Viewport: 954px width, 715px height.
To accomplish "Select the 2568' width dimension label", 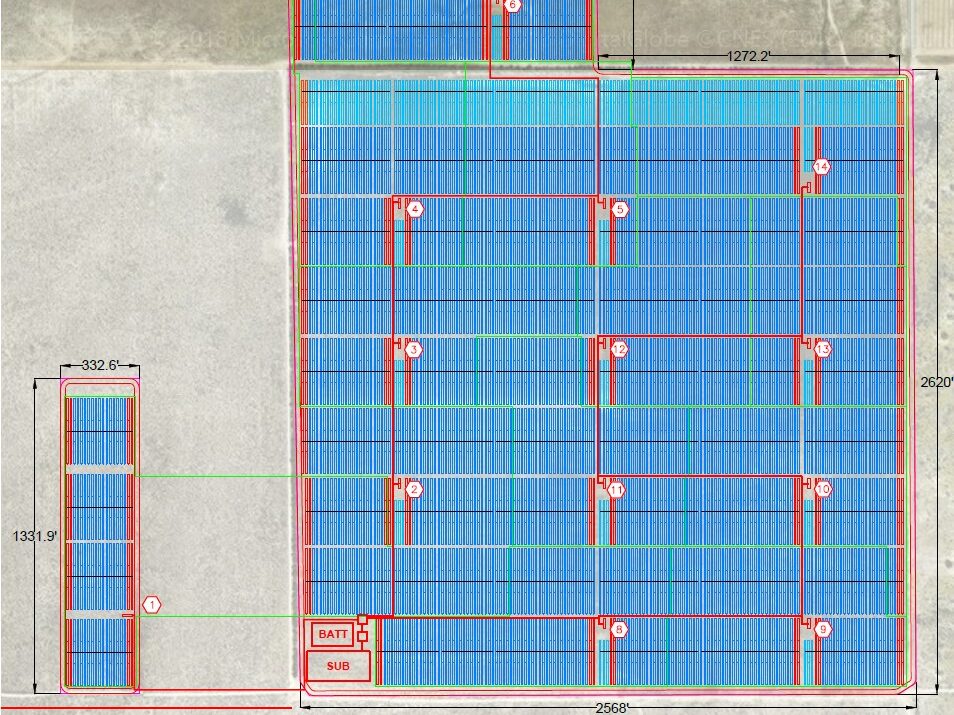I will tap(611, 708).
